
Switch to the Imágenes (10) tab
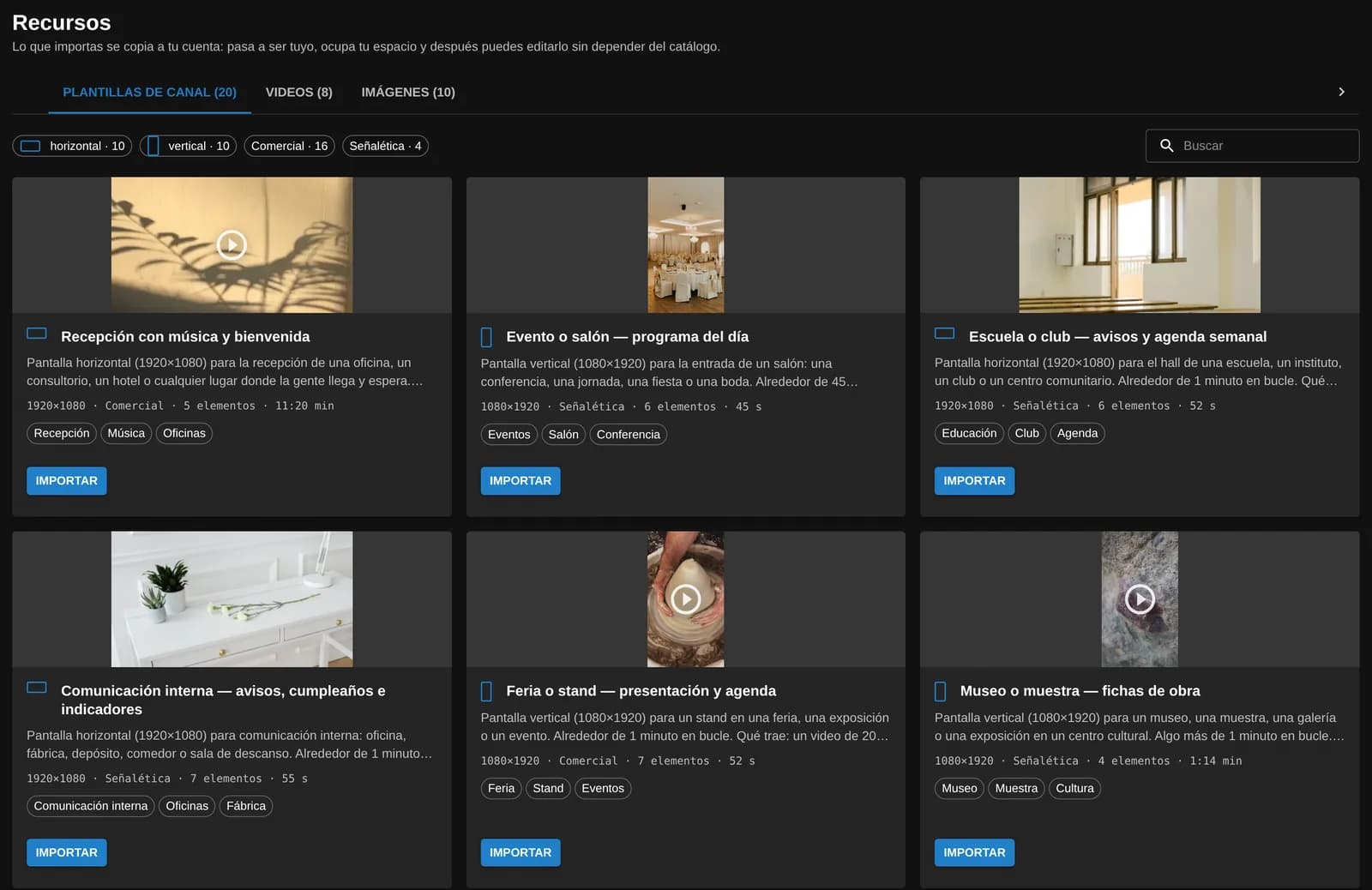pos(408,92)
